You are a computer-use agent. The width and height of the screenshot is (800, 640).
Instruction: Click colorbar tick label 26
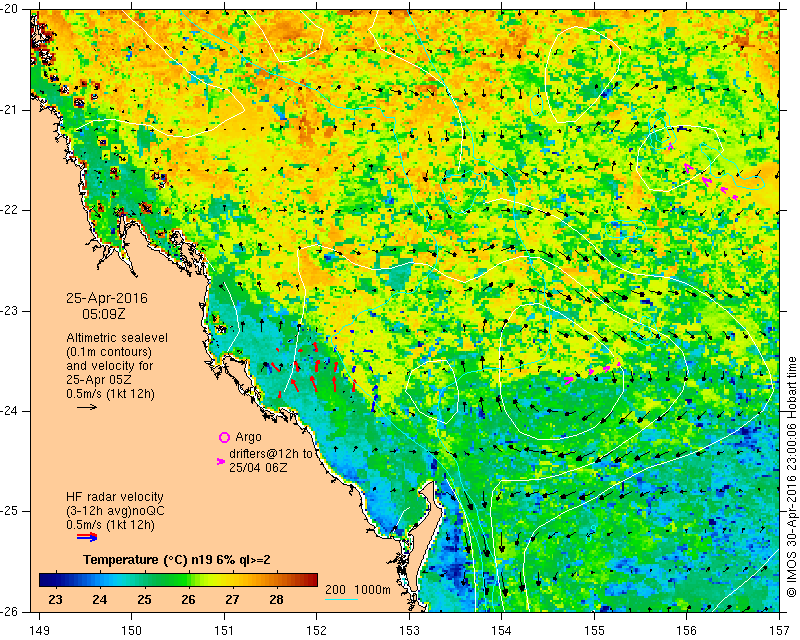point(188,599)
